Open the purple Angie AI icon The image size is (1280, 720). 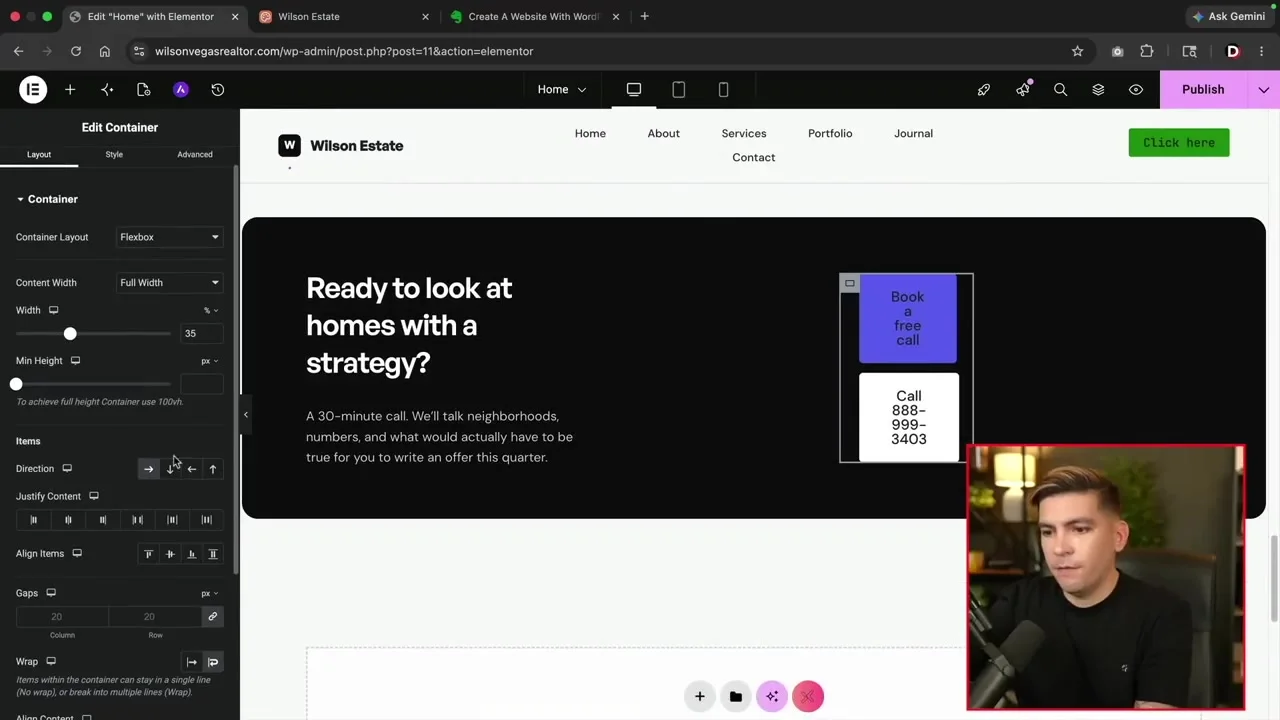click(181, 90)
